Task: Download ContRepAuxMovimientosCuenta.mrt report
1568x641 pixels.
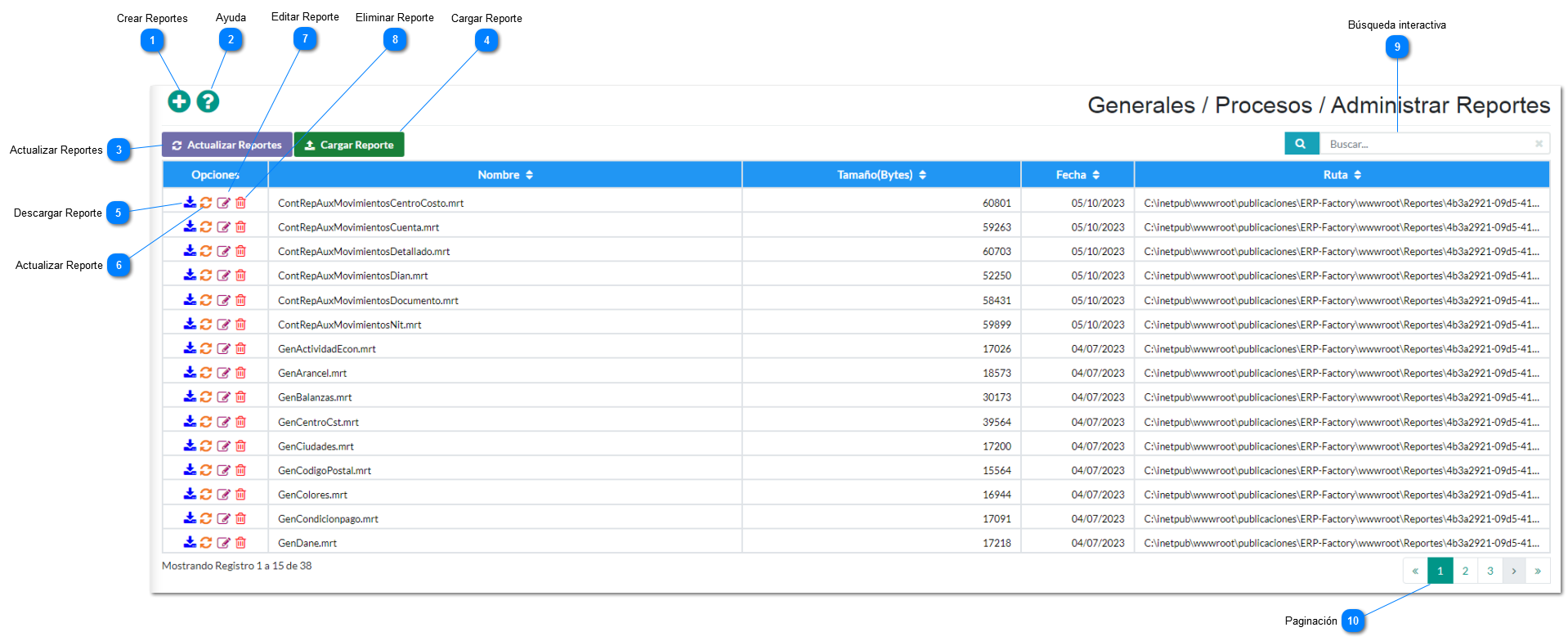Action: point(190,226)
